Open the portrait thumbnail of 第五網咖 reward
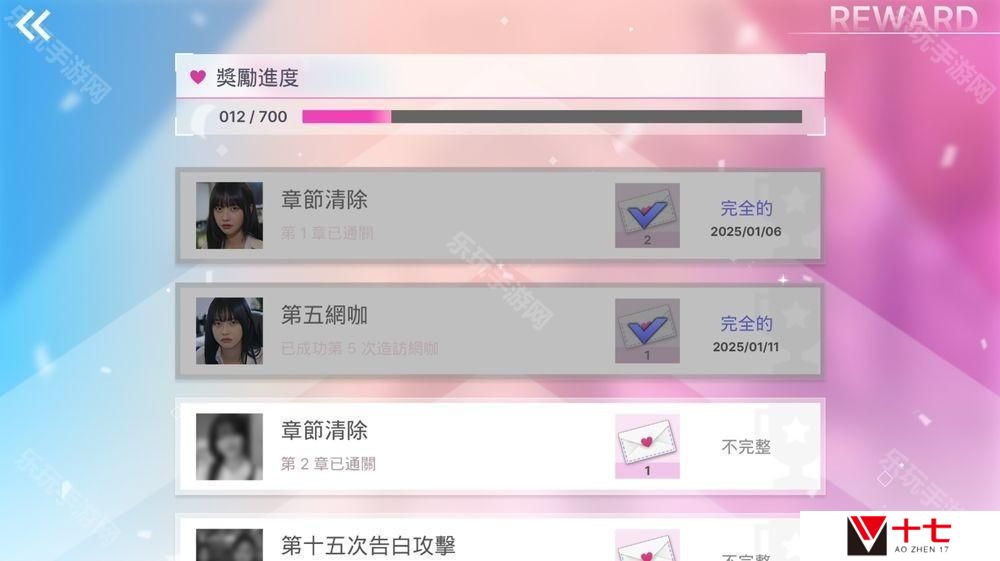This screenshot has height=561, width=1000. click(x=229, y=331)
